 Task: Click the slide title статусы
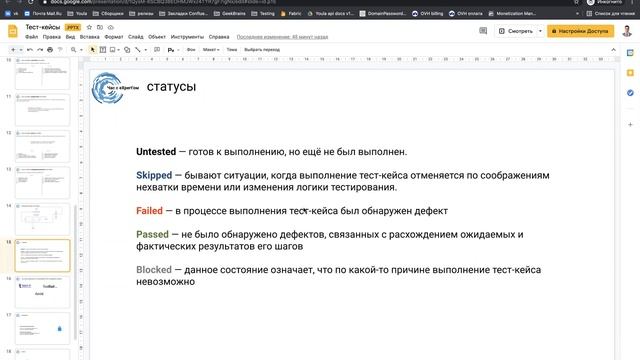coord(171,87)
